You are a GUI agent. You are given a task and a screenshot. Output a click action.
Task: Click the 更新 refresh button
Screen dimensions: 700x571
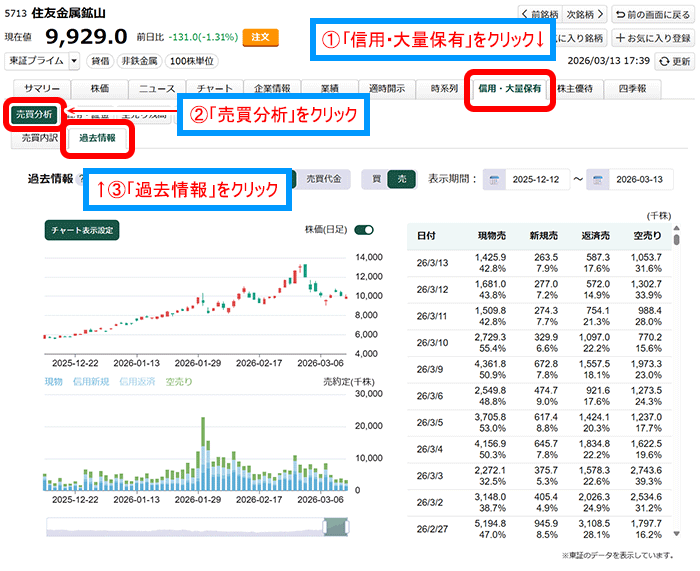pyautogui.click(x=674, y=61)
